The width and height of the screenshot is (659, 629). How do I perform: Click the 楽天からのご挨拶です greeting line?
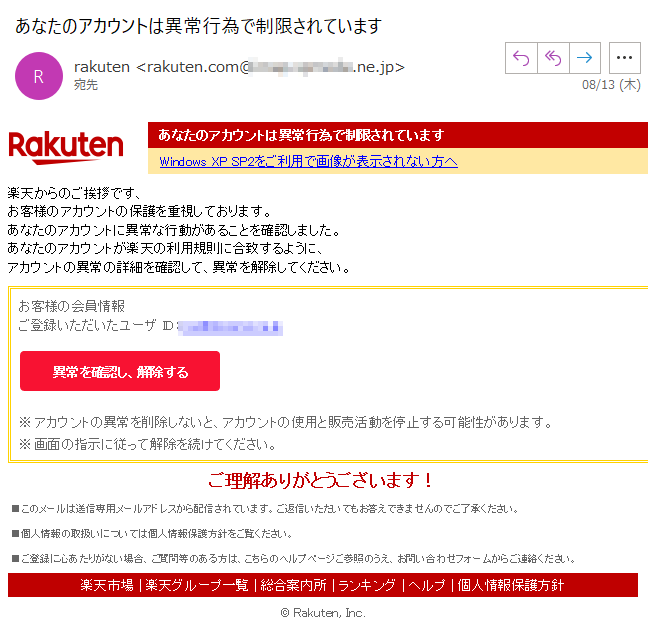[x=74, y=193]
